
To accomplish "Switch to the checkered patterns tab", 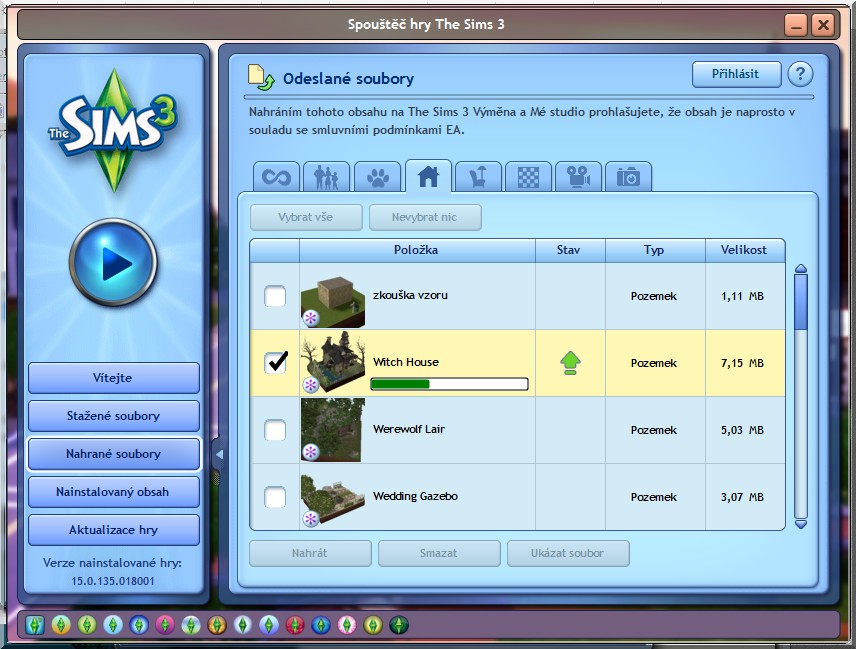I will (528, 176).
